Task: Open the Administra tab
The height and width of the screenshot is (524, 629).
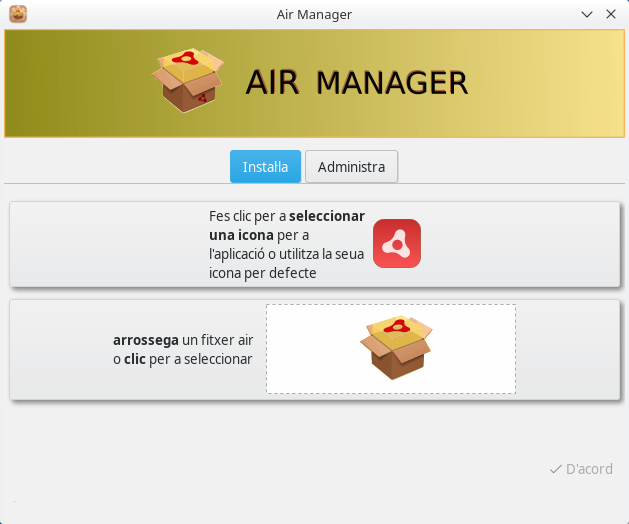Action: [351, 167]
